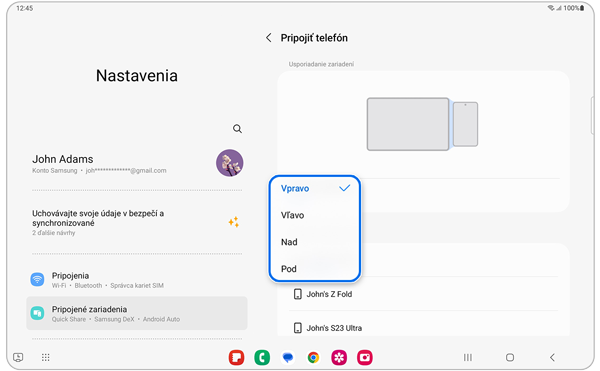Screen dimensions: 600x371
Task: Tap the battery status indicator
Action: coord(582,8)
